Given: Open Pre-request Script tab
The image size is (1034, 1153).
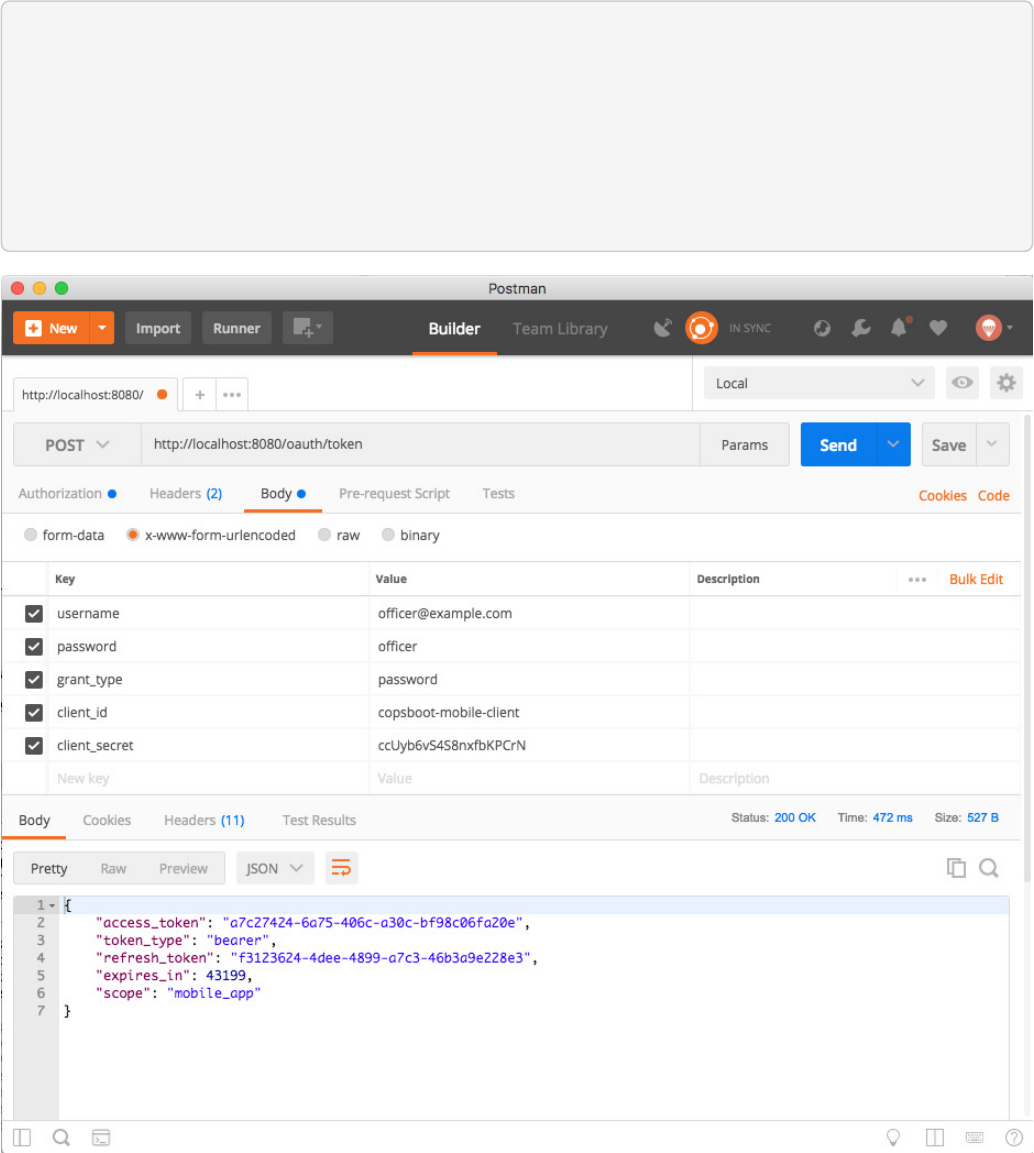Looking at the screenshot, I should pyautogui.click(x=394, y=493).
